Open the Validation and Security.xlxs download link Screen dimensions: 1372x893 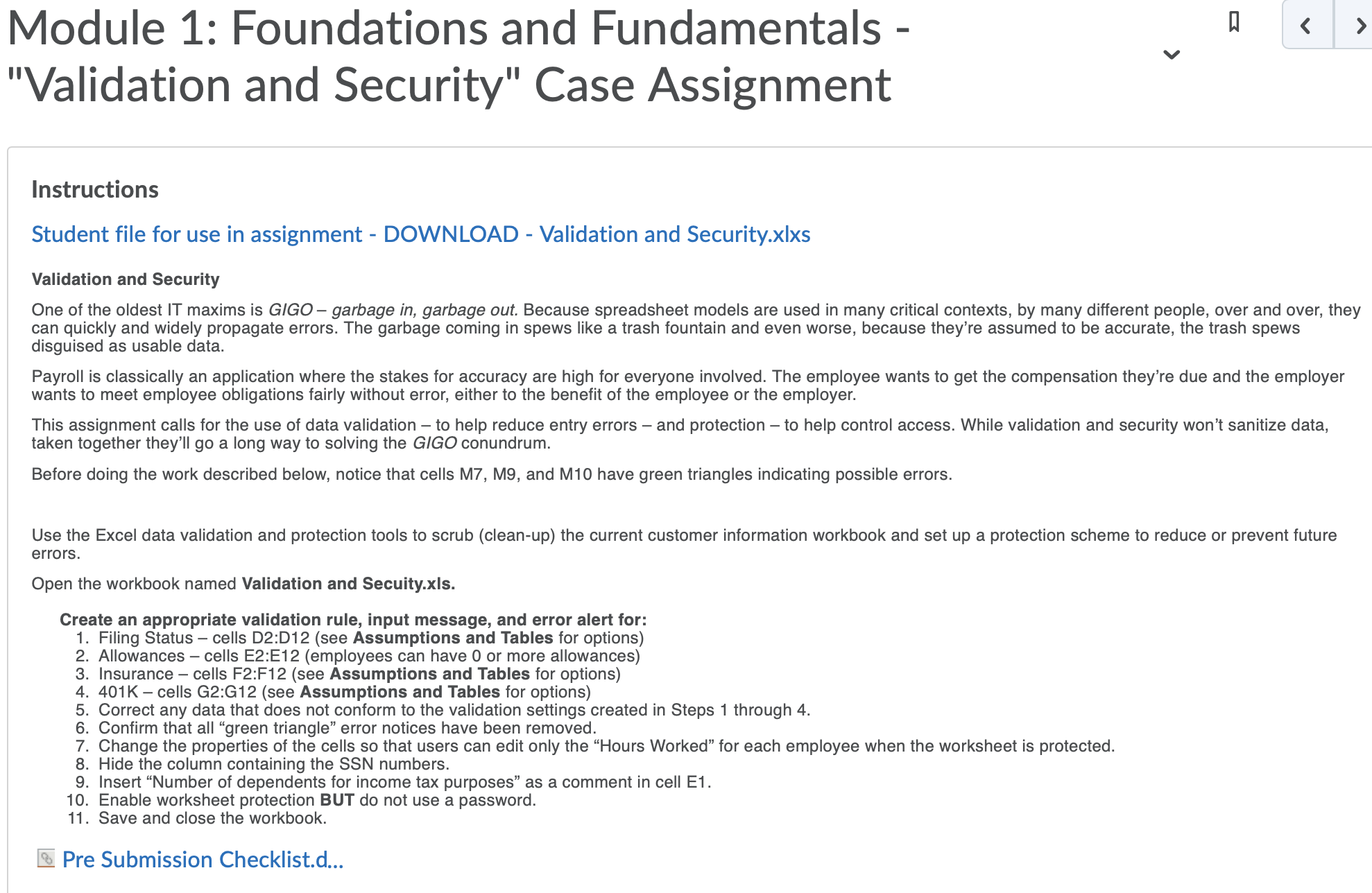coord(421,234)
